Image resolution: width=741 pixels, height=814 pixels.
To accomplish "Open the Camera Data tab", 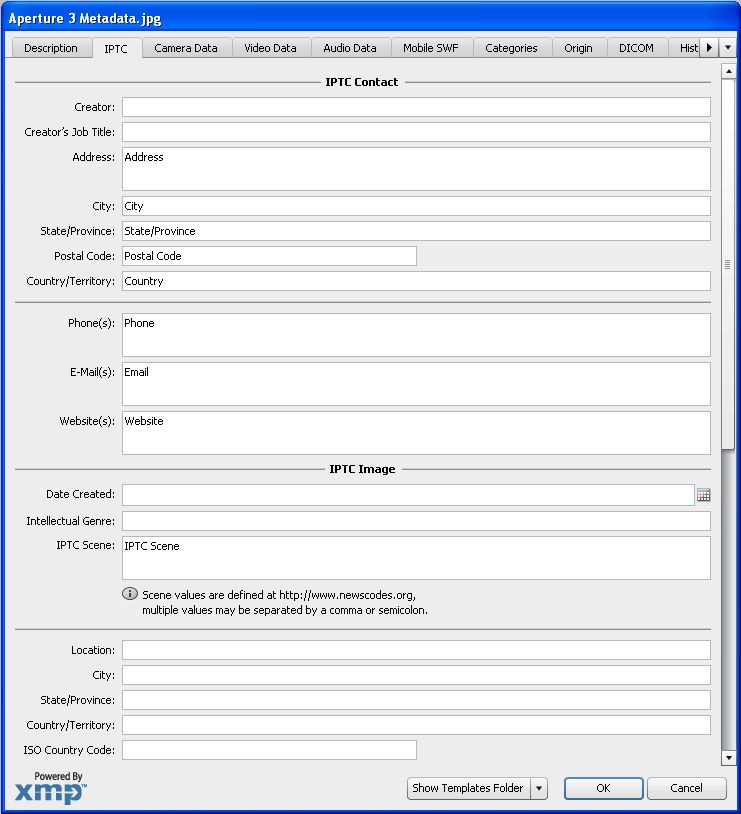I will [186, 48].
